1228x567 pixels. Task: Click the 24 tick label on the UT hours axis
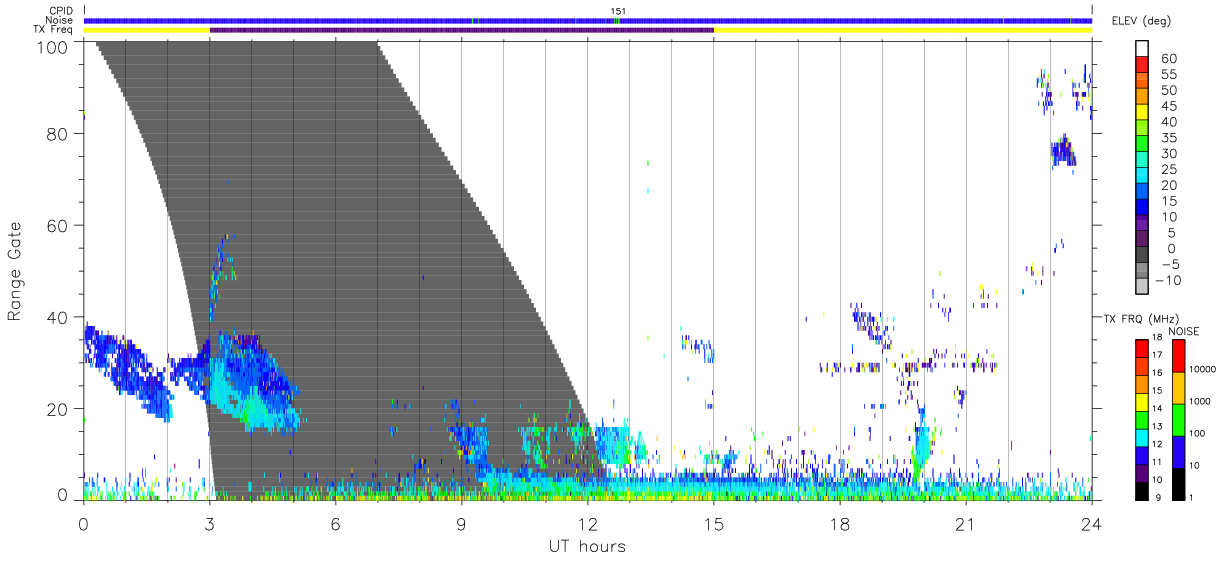[x=1092, y=522]
